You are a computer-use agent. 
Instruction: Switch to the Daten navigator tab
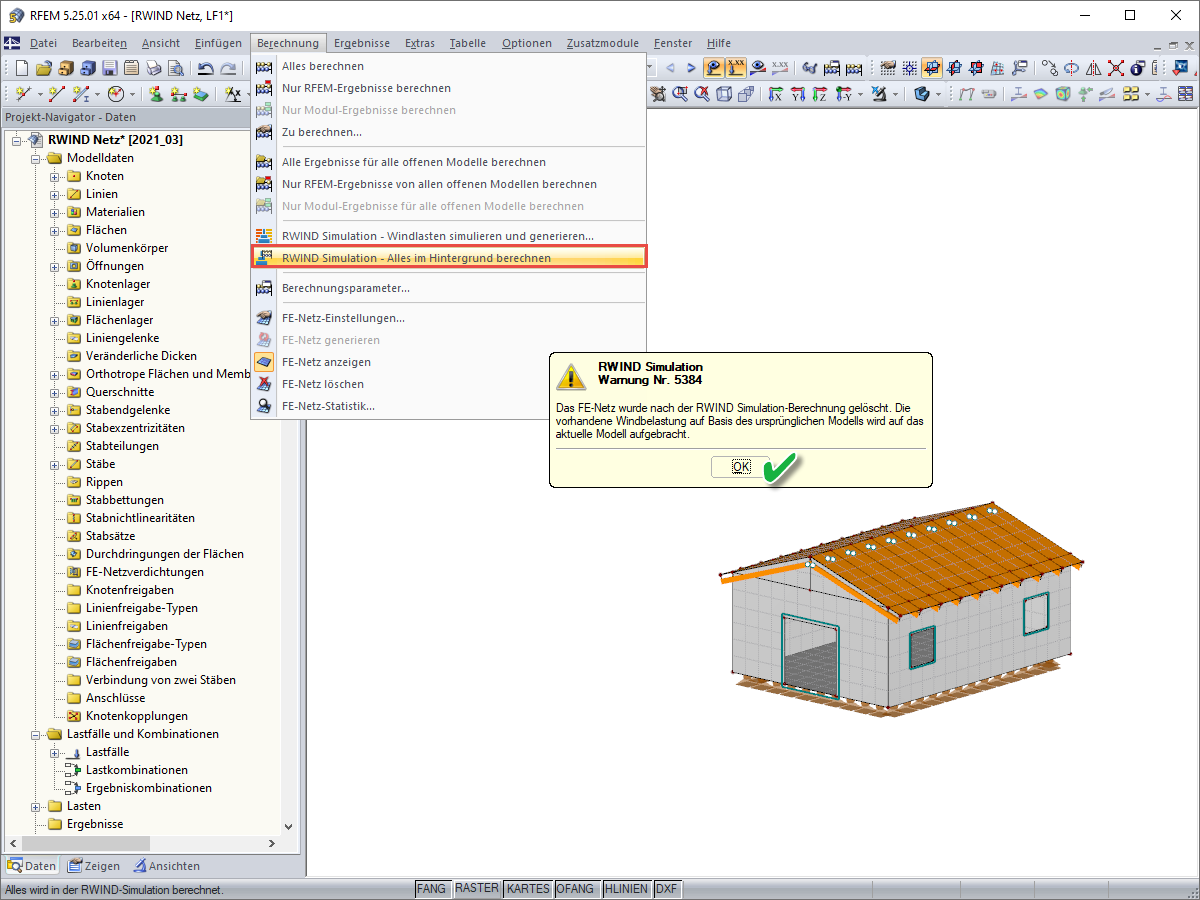[x=31, y=866]
